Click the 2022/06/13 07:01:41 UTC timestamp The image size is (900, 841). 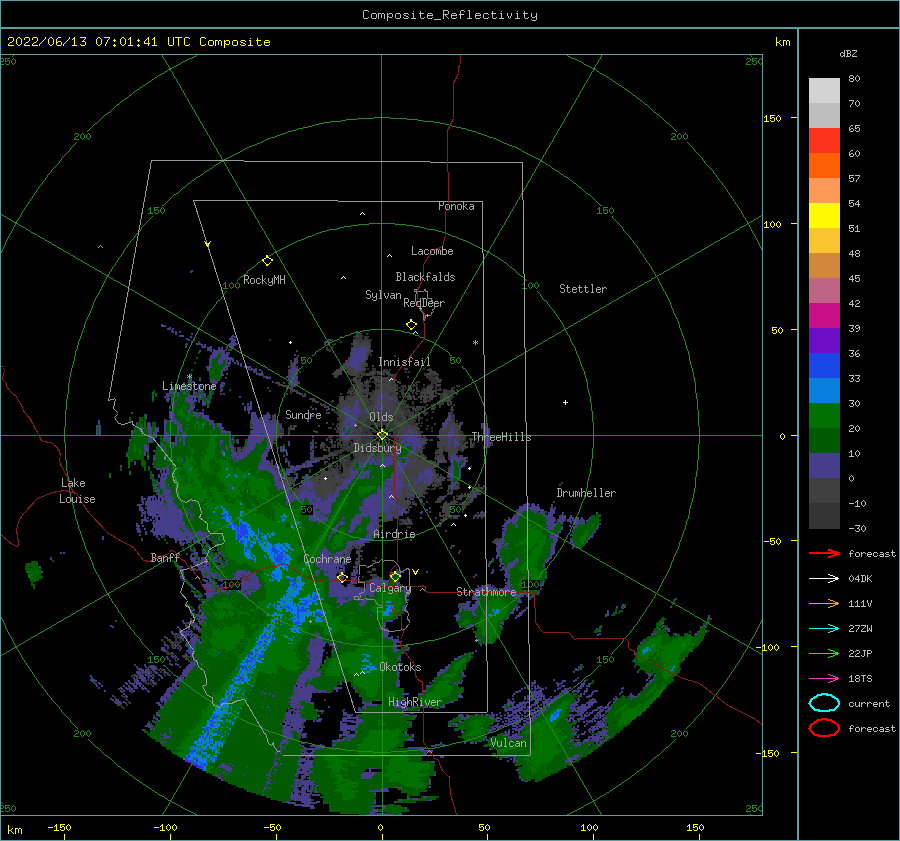(x=138, y=42)
